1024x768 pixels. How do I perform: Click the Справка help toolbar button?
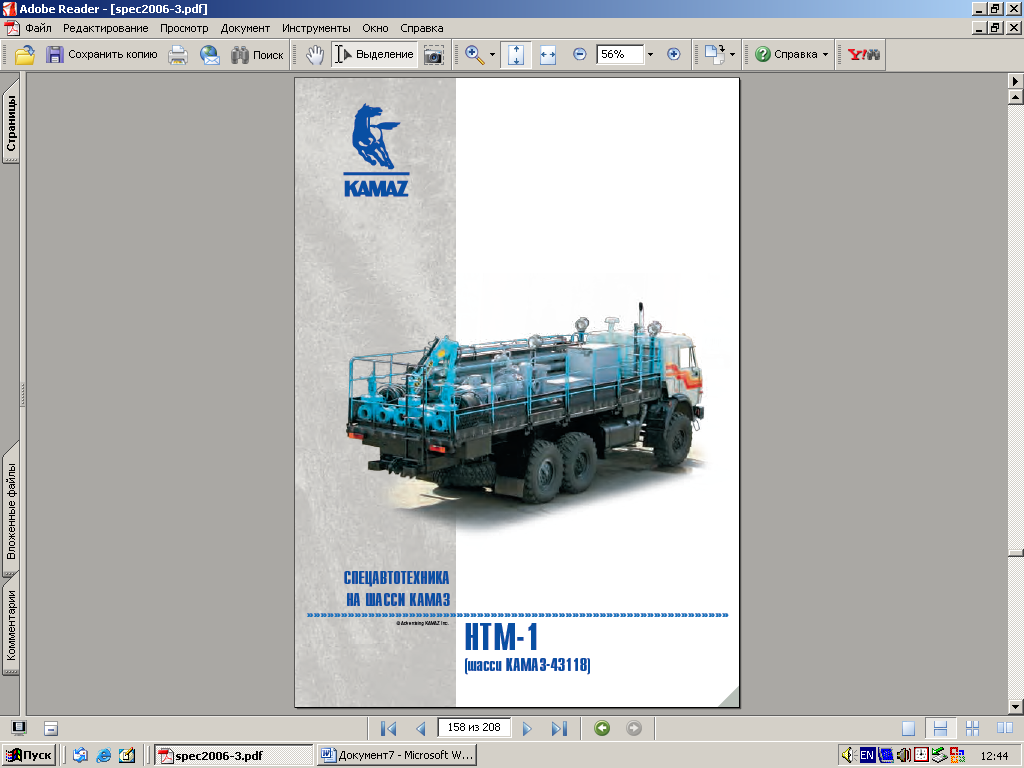(x=786, y=55)
